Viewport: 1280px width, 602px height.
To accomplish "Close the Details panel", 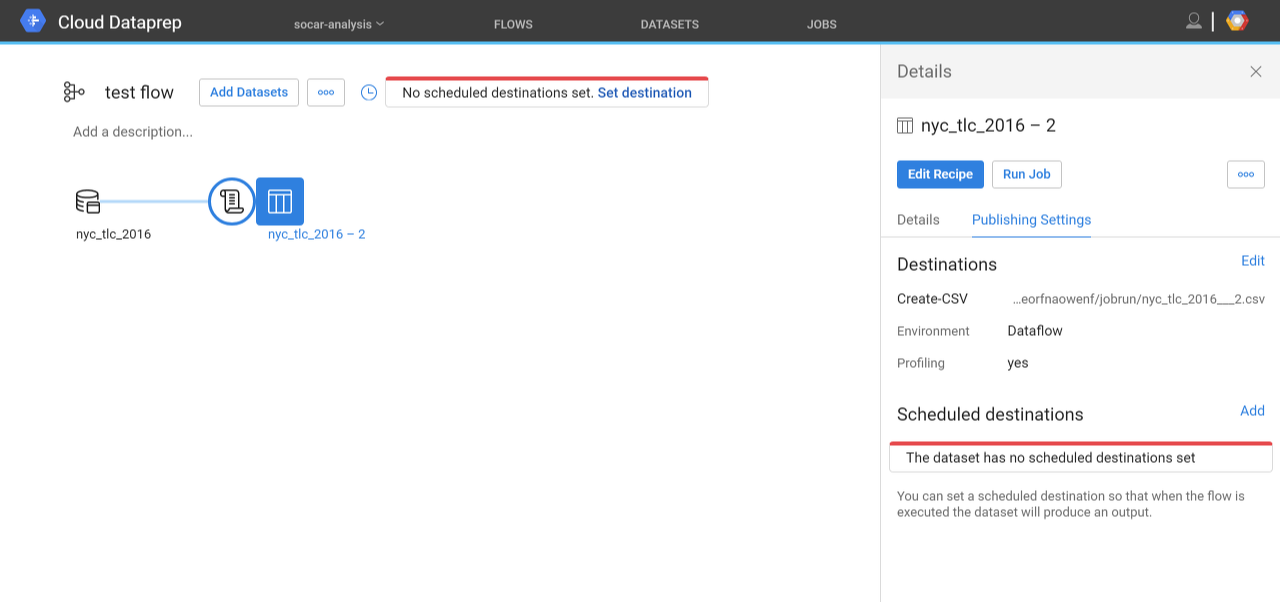I will pos(1256,71).
